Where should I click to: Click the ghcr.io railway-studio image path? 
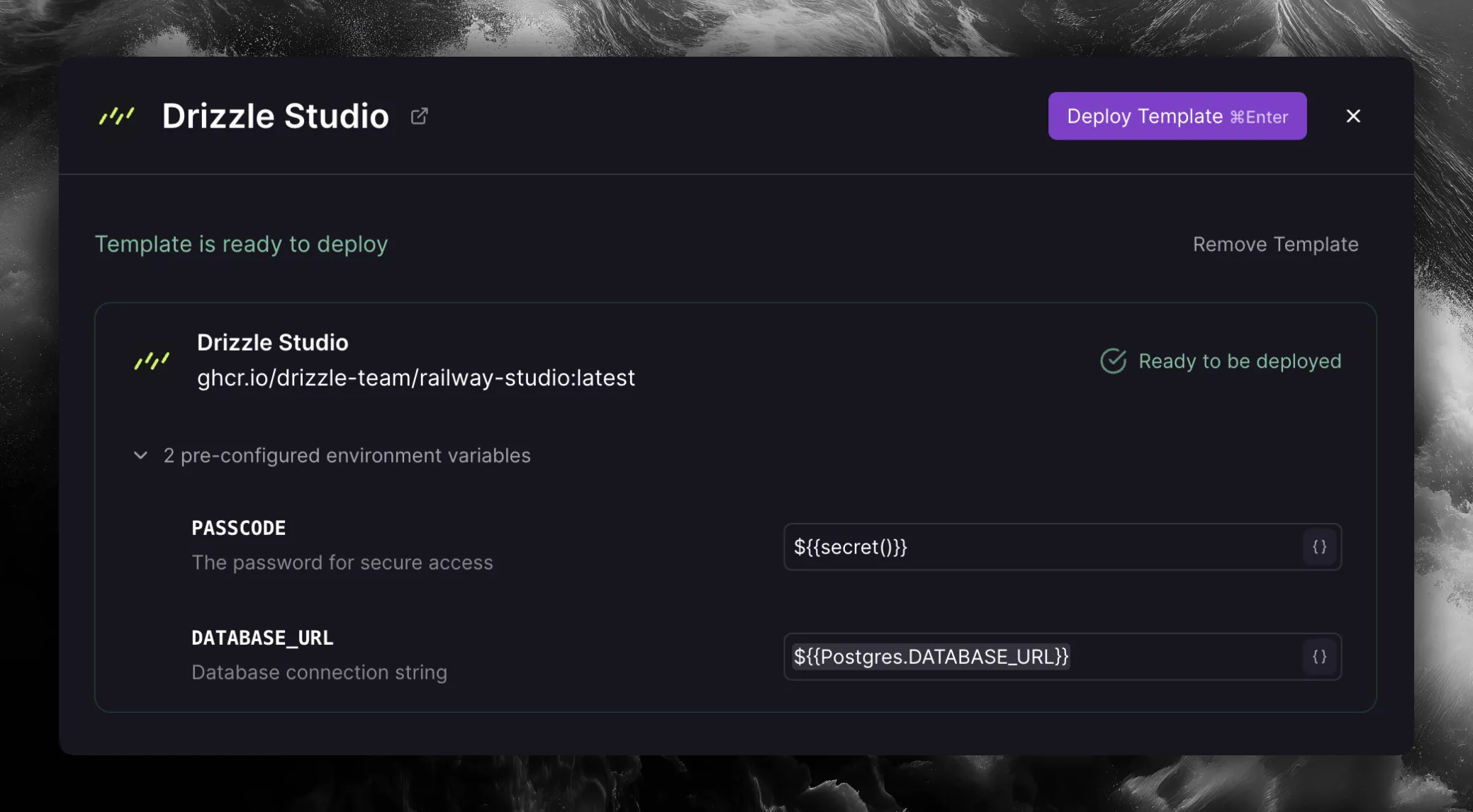pos(415,378)
